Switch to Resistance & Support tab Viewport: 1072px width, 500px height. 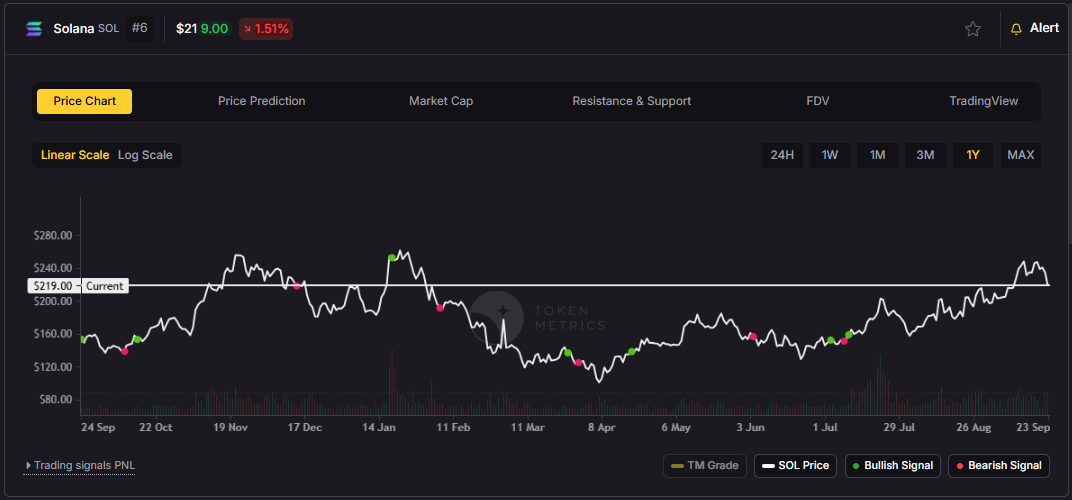tap(632, 101)
